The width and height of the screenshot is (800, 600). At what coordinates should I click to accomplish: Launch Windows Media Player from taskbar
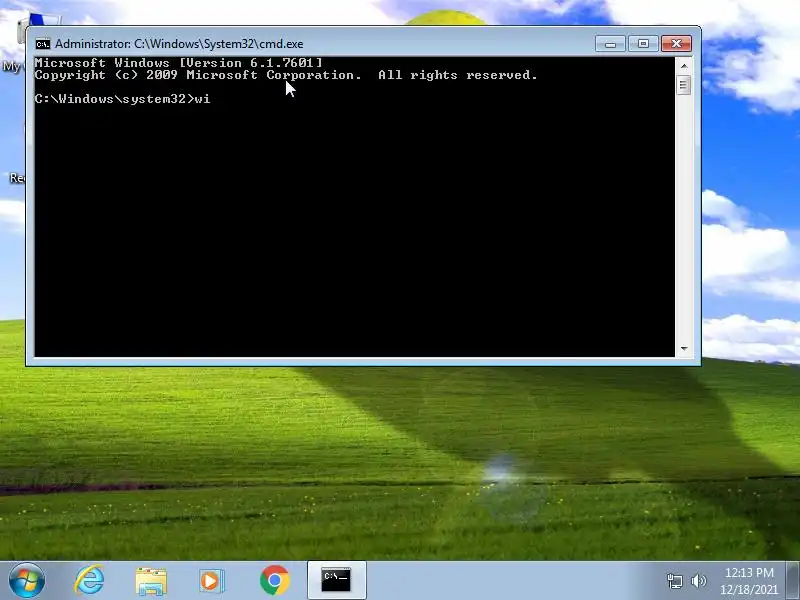point(212,581)
